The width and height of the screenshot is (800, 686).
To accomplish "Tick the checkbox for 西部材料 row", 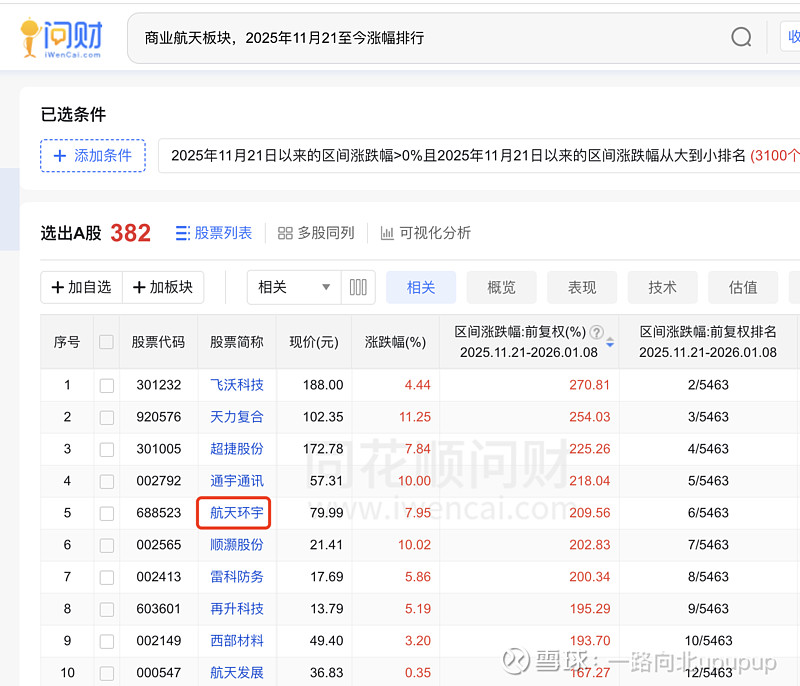I will coord(107,641).
